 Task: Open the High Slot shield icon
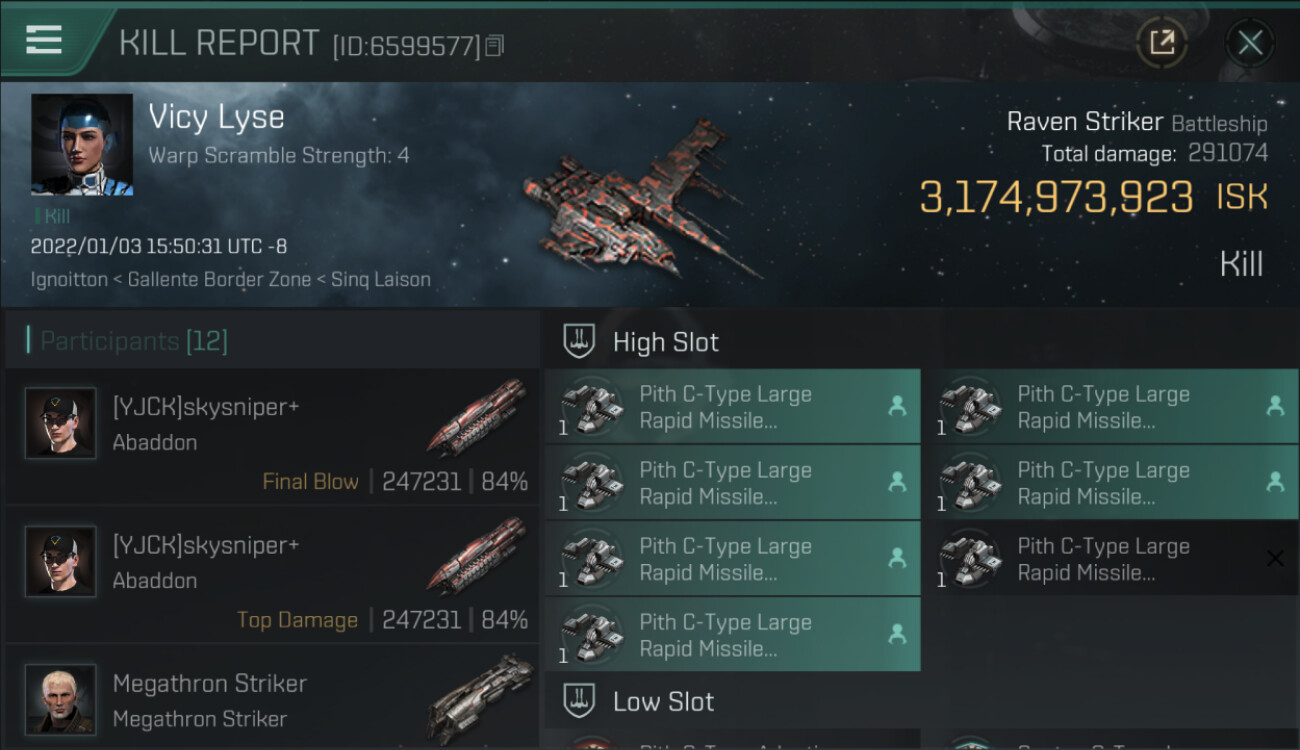pos(580,342)
